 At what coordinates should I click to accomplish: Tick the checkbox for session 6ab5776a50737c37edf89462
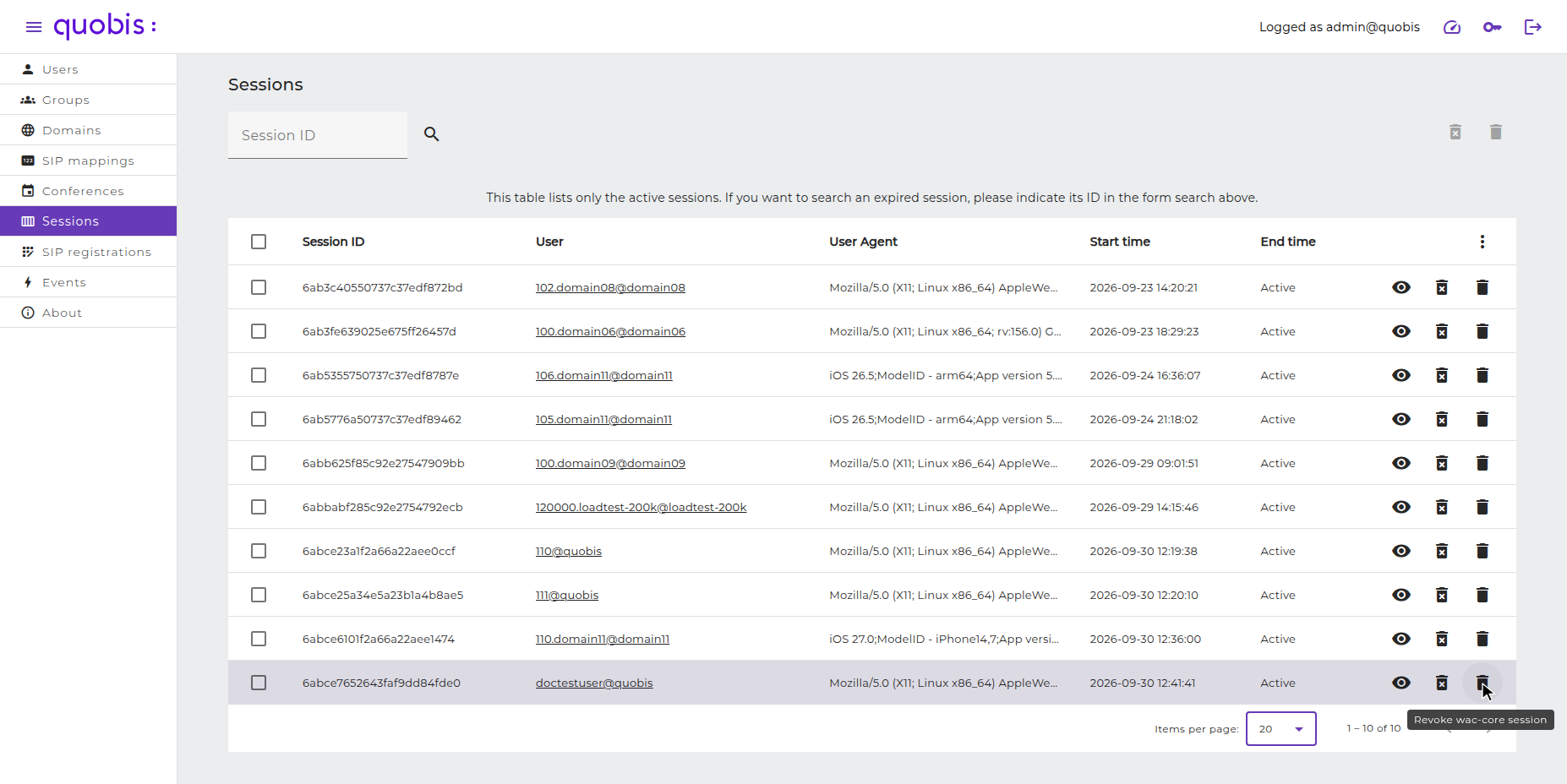[259, 419]
